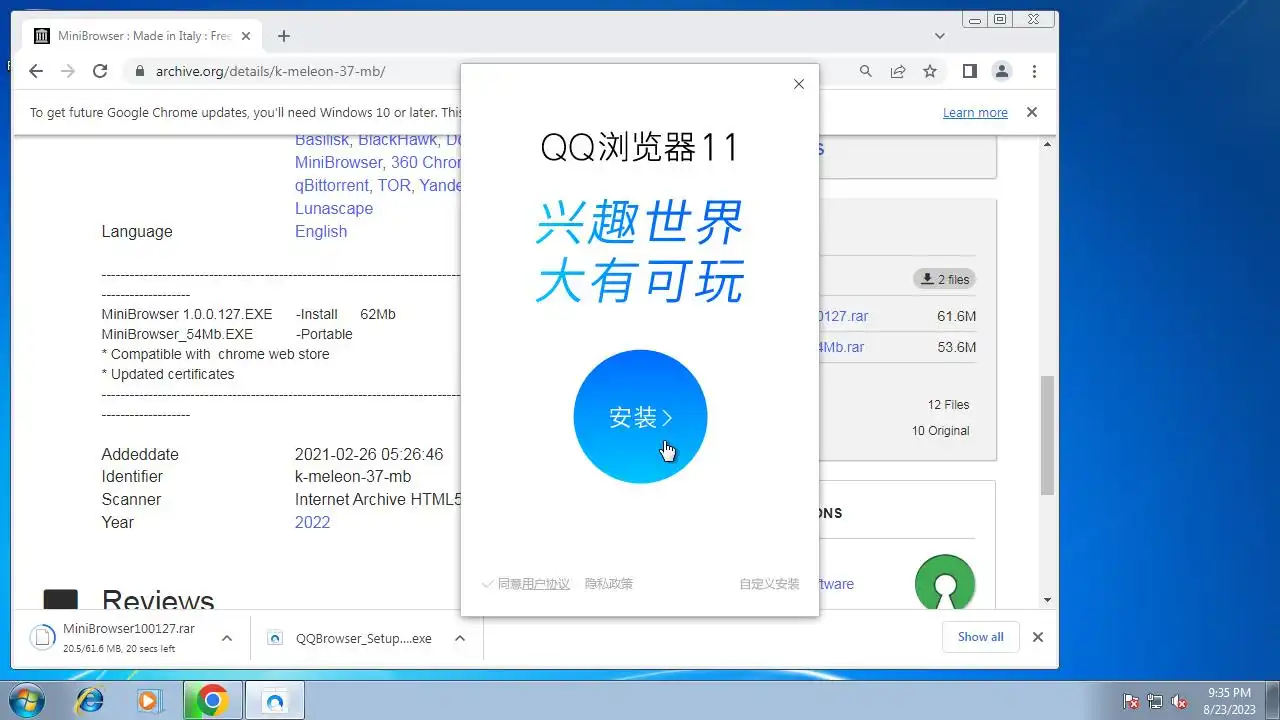Click the MiniBrowser_54Mb.EXE text
Image resolution: width=1280 pixels, height=720 pixels.
click(x=177, y=334)
